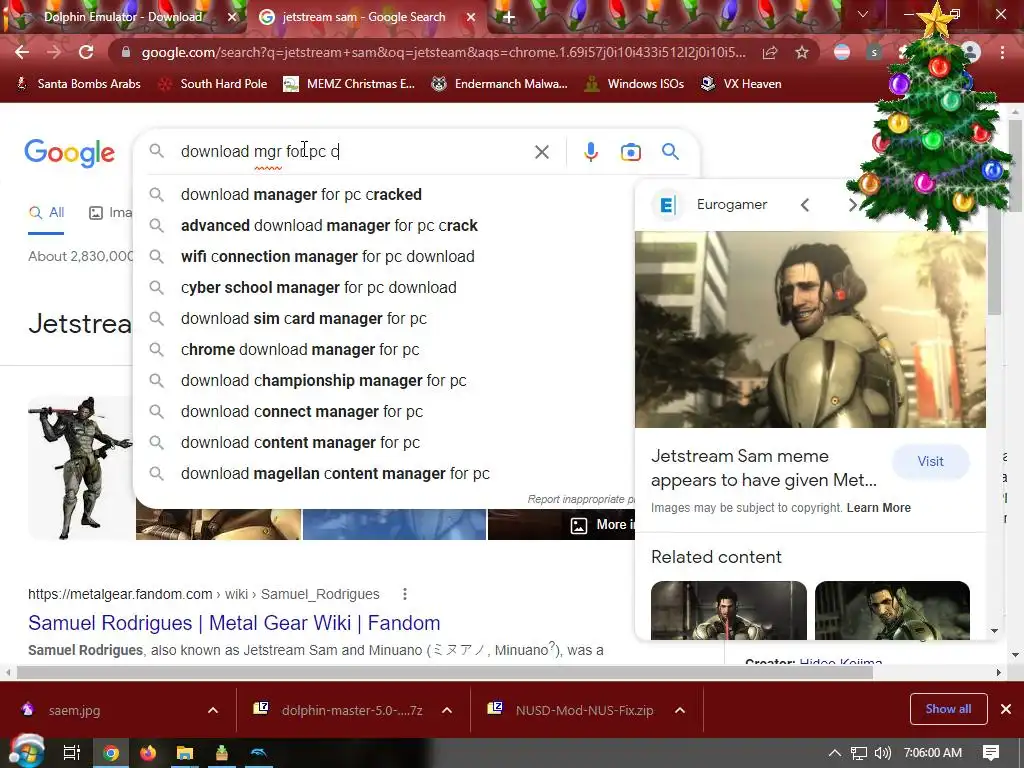Click the Visit button in image panel
This screenshot has width=1024, height=768.
pyautogui.click(x=930, y=461)
